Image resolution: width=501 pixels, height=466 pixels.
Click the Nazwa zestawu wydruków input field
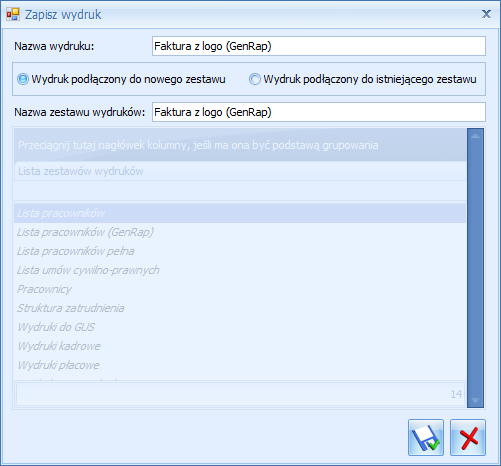point(319,112)
